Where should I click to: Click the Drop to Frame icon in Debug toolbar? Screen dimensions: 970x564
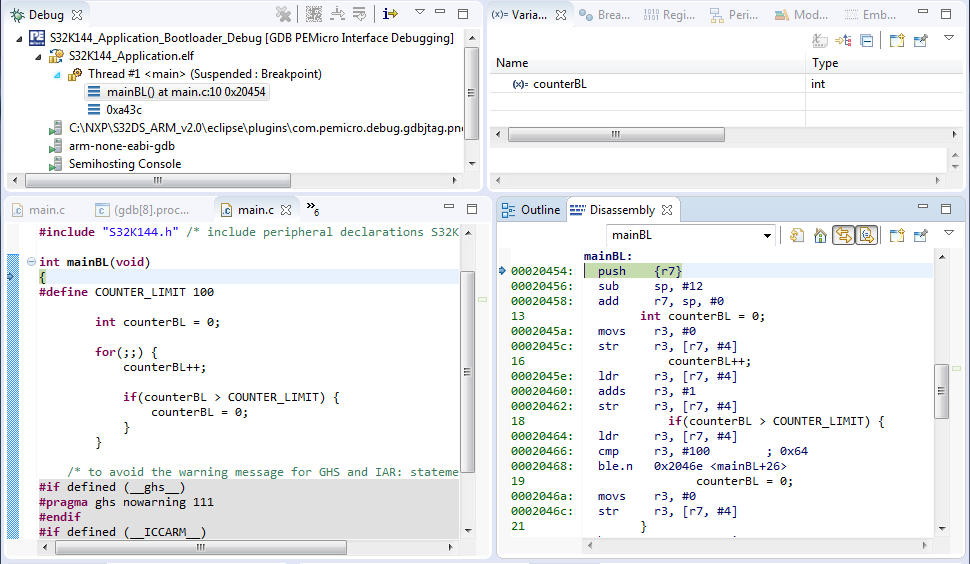359,14
